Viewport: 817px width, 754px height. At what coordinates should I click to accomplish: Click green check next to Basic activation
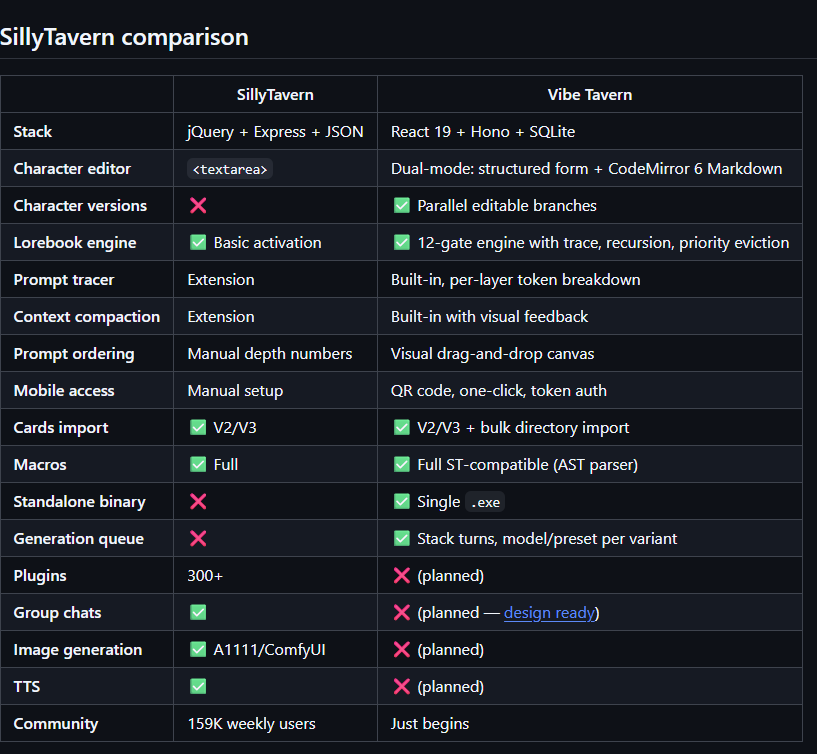[198, 242]
